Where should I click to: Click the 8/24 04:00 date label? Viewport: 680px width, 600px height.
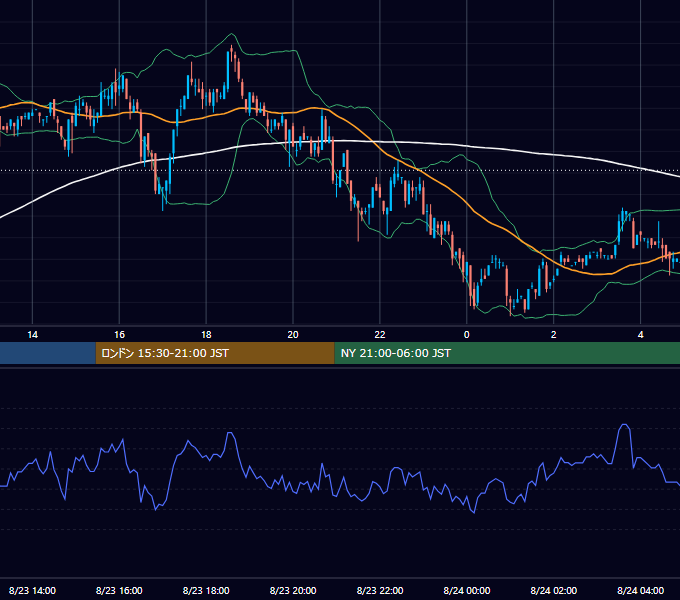641,590
